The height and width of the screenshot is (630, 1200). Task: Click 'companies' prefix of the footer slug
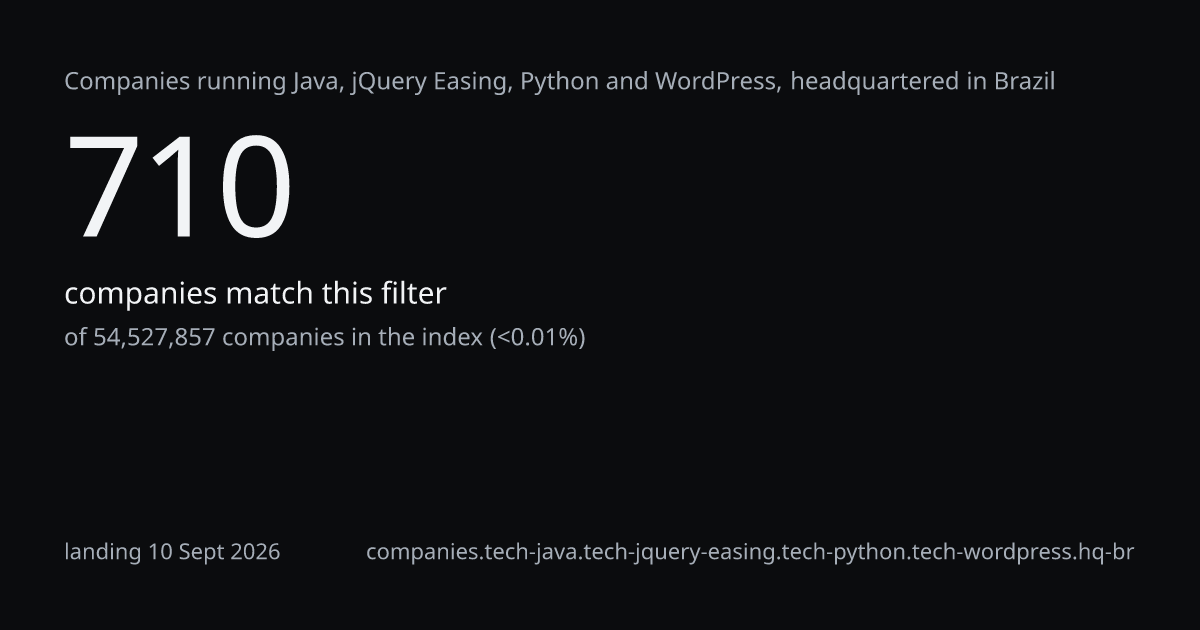[421, 552]
